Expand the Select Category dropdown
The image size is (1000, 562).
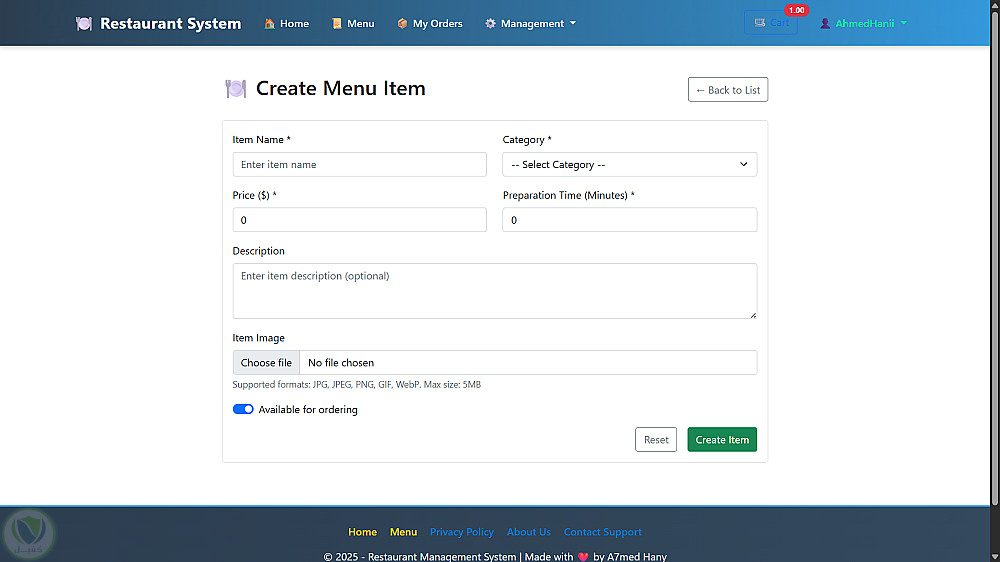point(629,164)
